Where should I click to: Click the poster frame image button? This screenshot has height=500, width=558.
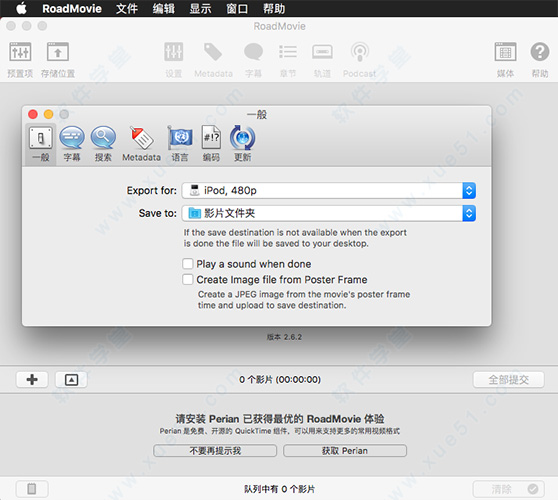pyautogui.click(x=71, y=379)
